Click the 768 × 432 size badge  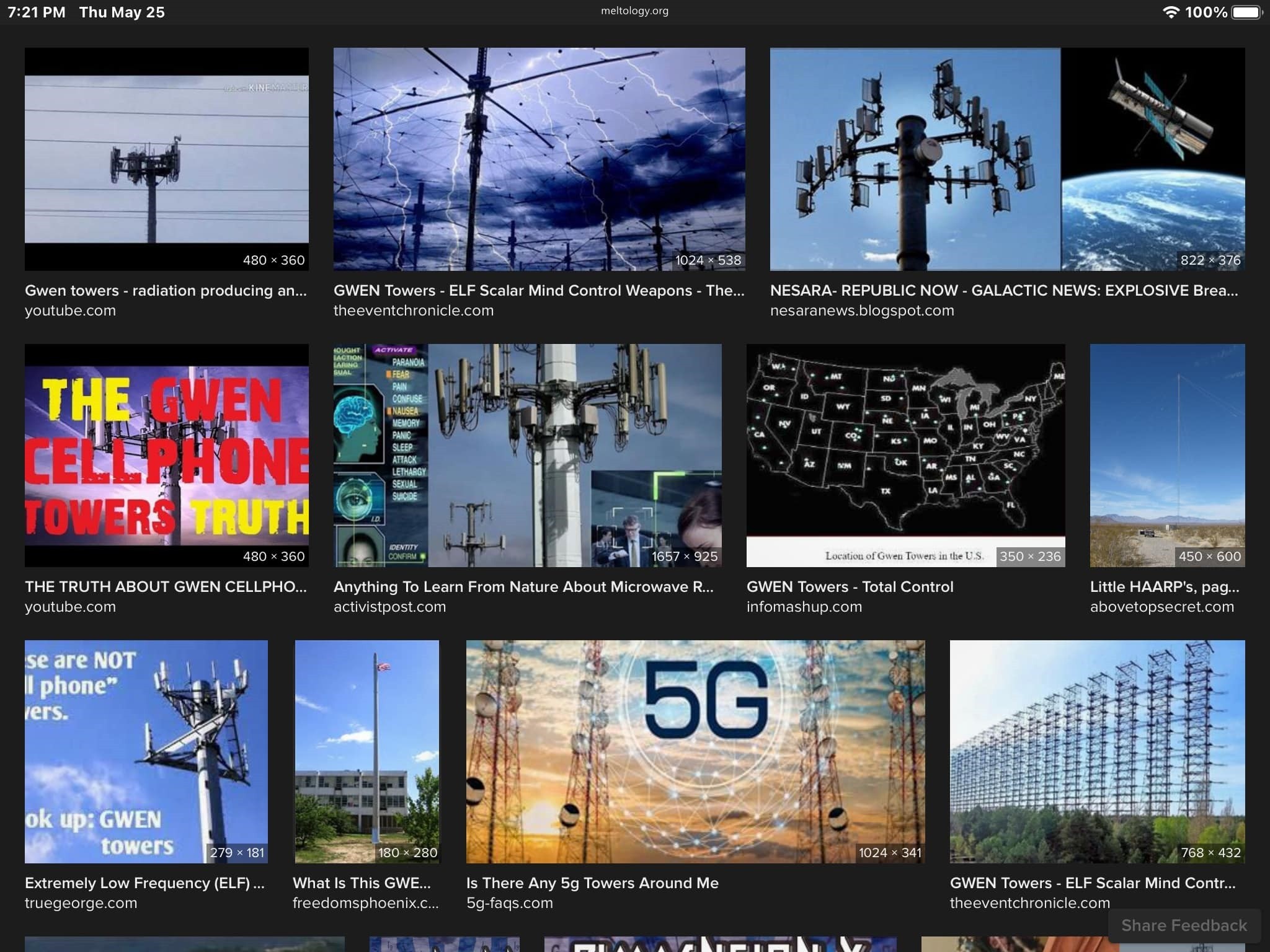pos(1210,853)
